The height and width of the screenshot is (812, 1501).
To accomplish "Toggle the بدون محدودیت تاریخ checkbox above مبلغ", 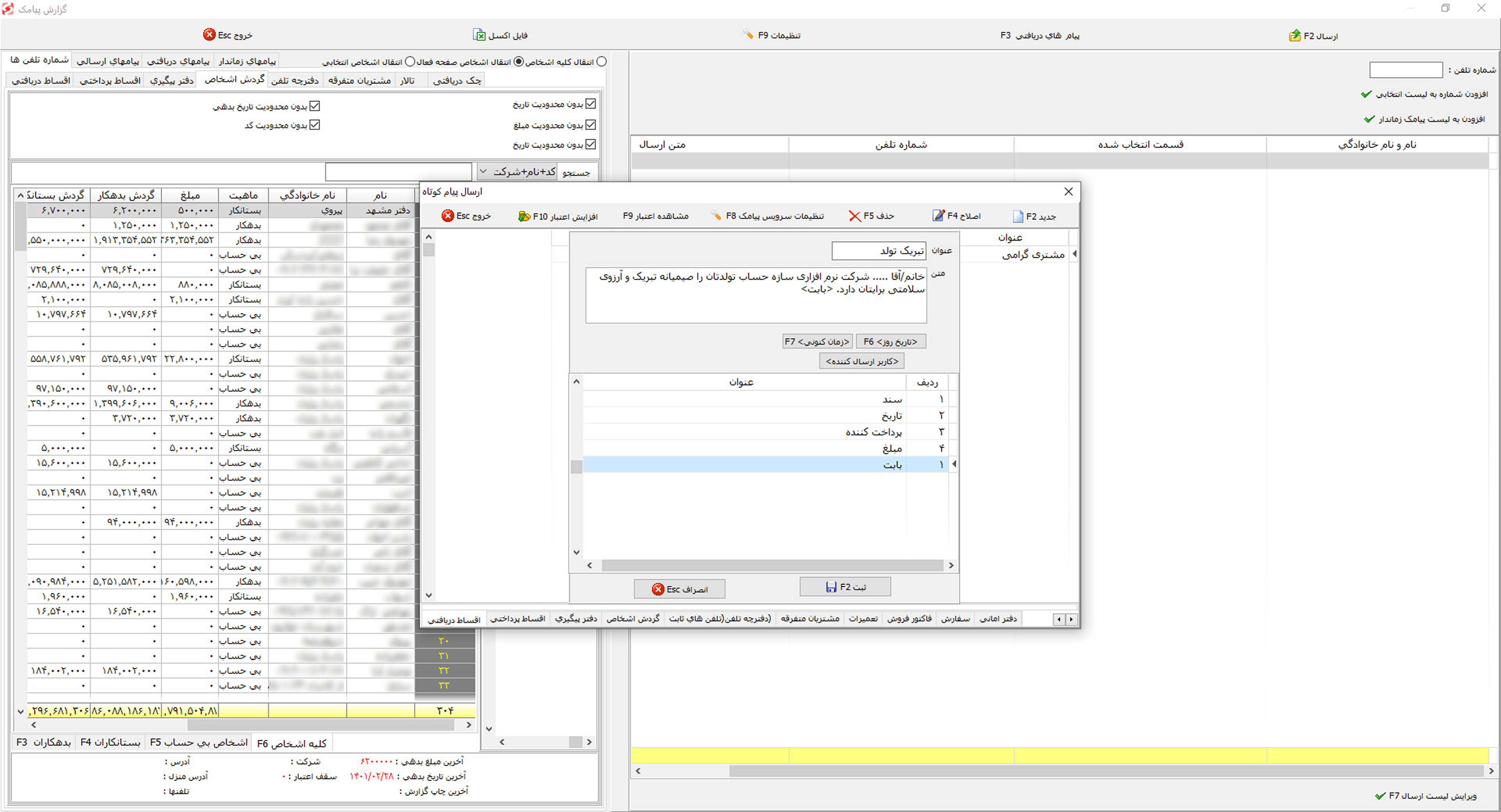I will click(591, 104).
